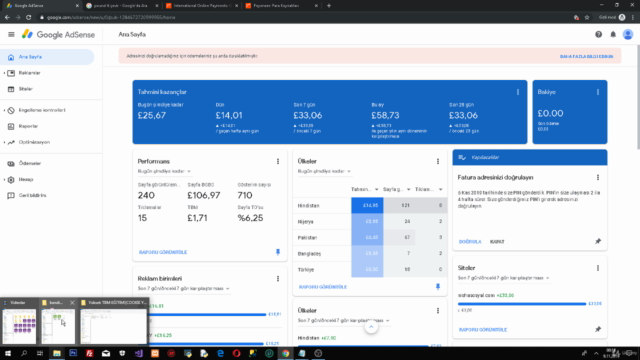Click the Pakistan row in Ülkeler table
The width and height of the screenshot is (640, 360).
point(370,238)
